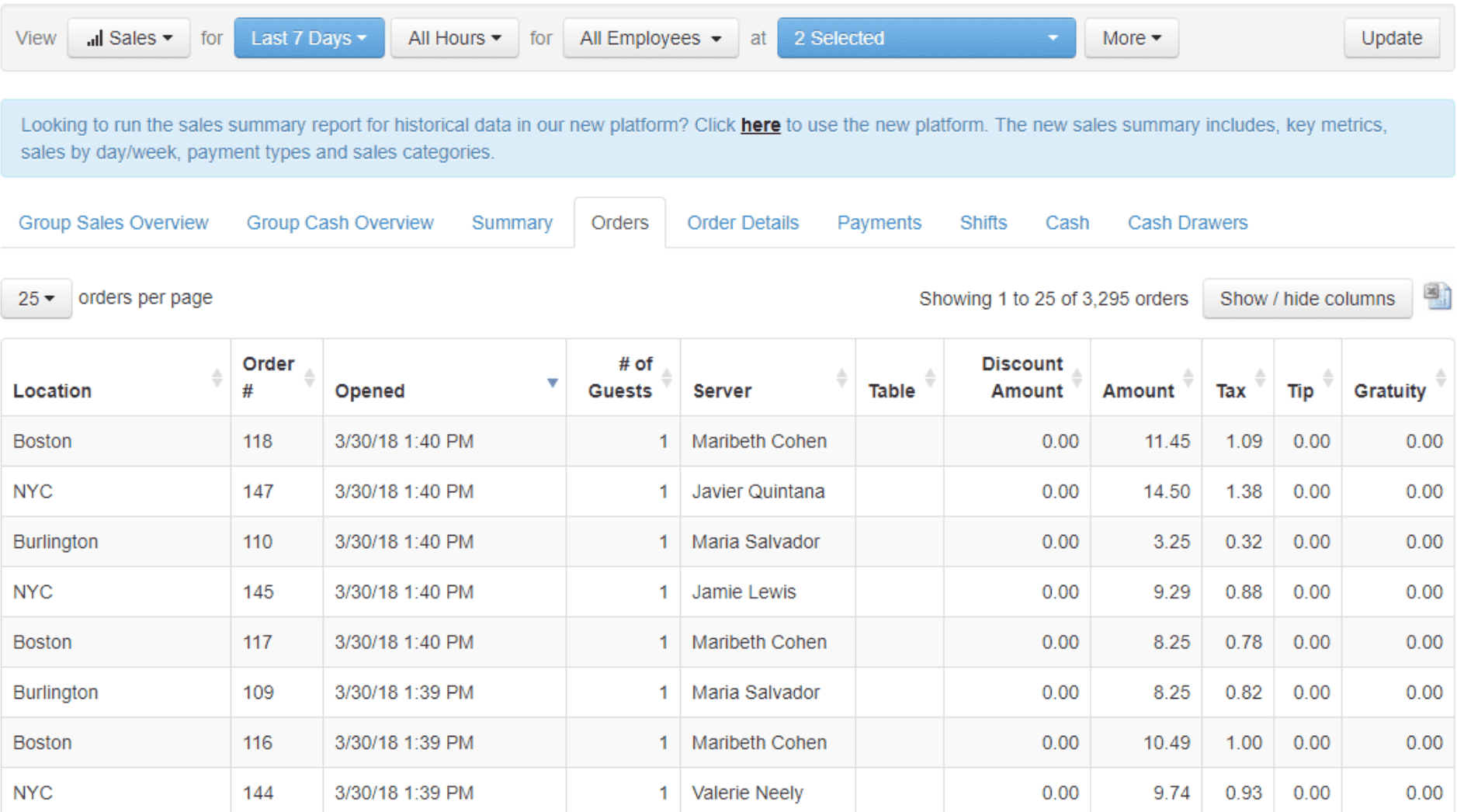Sort by Discount Amount column

[x=1077, y=378]
